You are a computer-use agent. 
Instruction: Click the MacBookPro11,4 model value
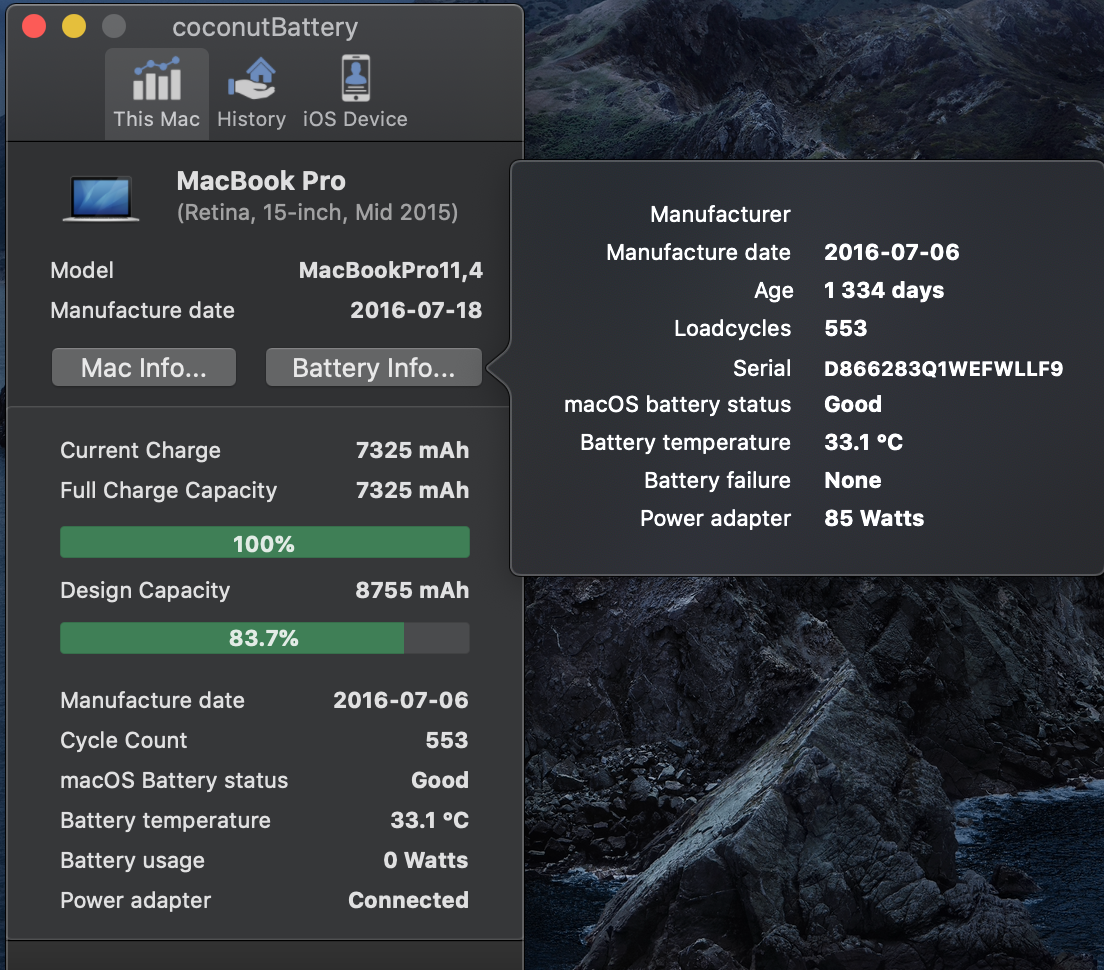[x=391, y=270]
